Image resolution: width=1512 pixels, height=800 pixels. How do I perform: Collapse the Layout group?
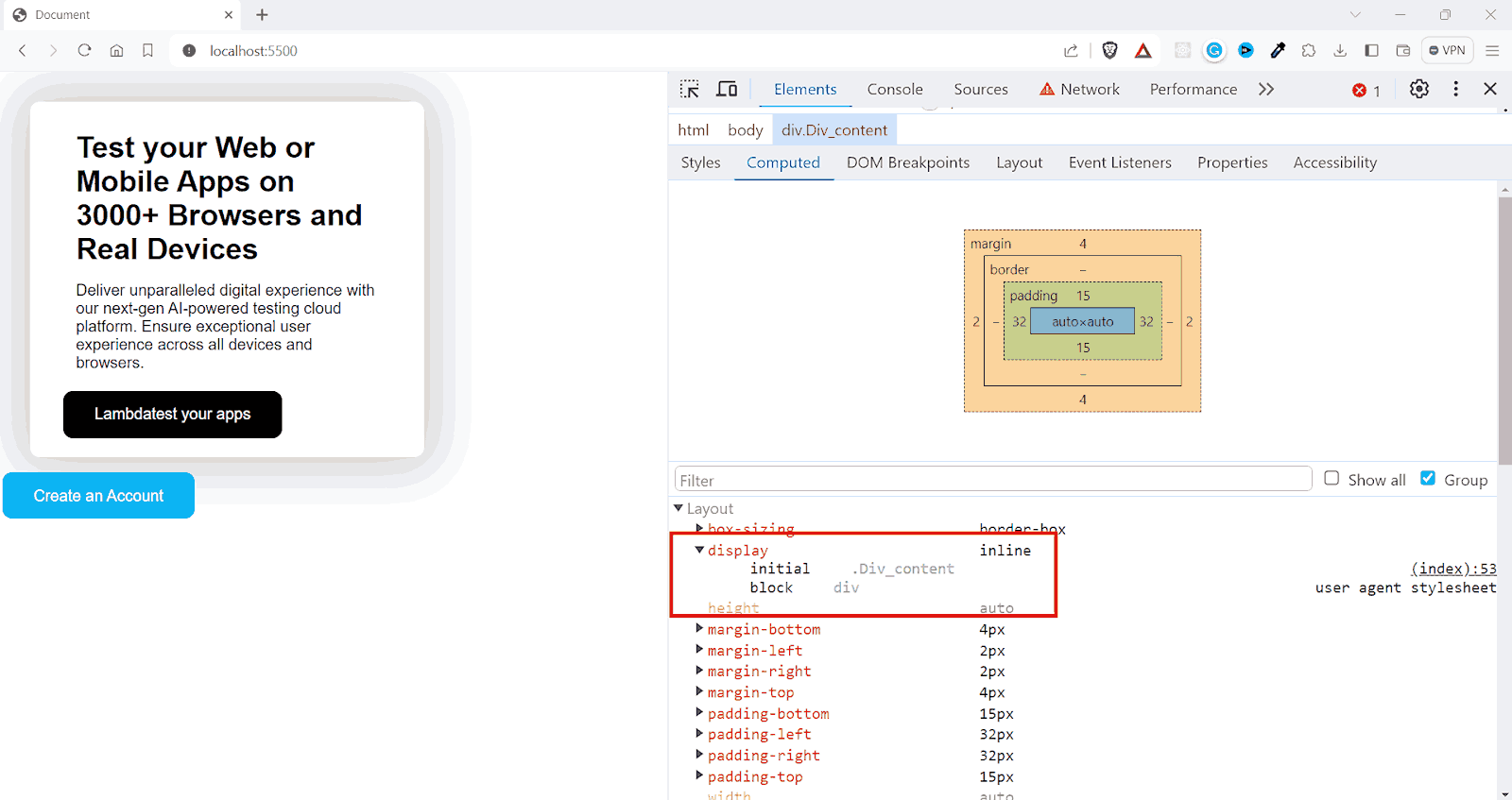pos(679,508)
